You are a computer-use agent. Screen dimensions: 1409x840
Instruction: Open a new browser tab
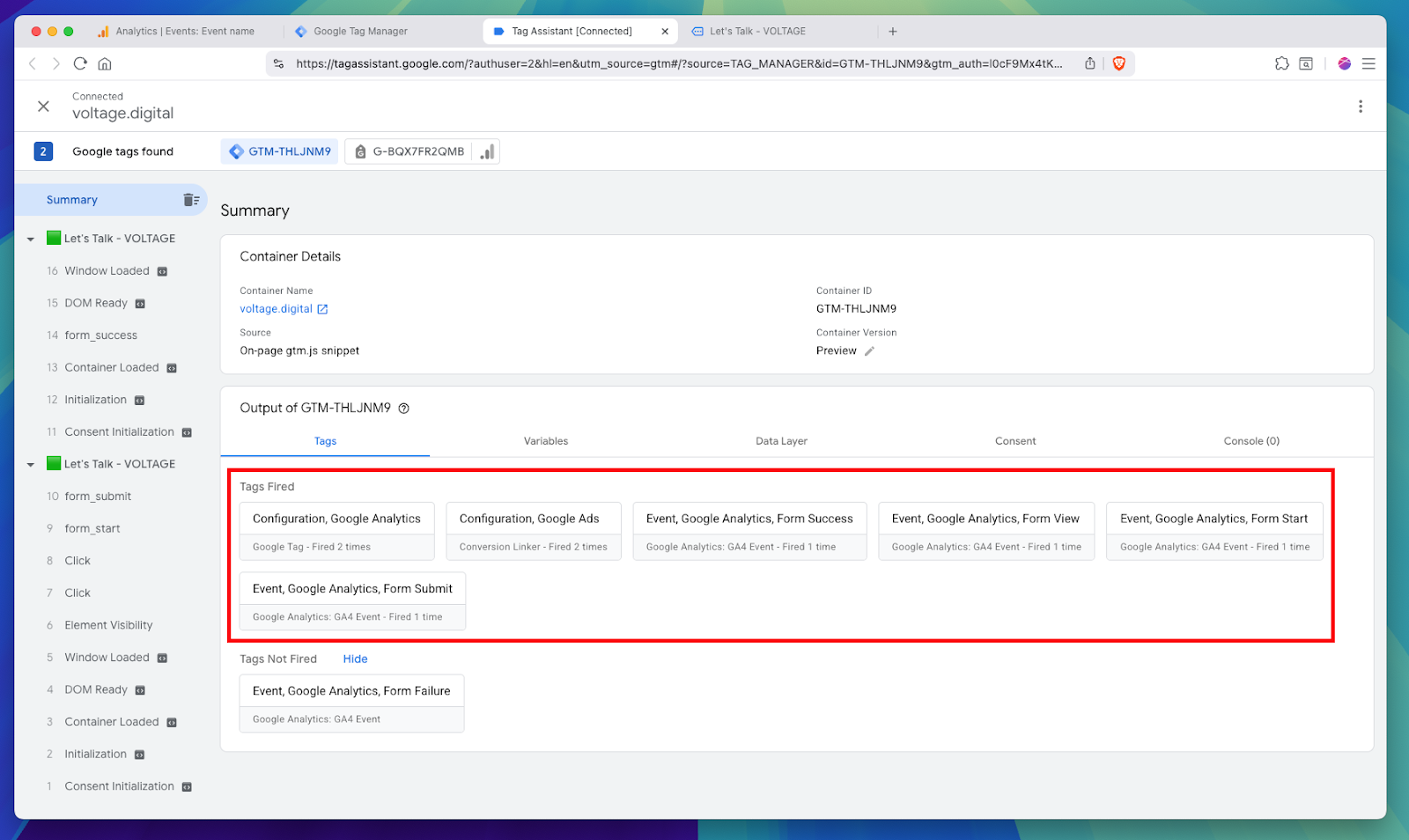(x=893, y=31)
